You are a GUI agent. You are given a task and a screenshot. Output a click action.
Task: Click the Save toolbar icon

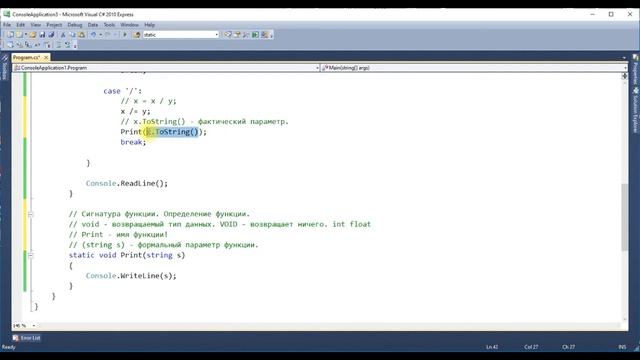[x=42, y=35]
